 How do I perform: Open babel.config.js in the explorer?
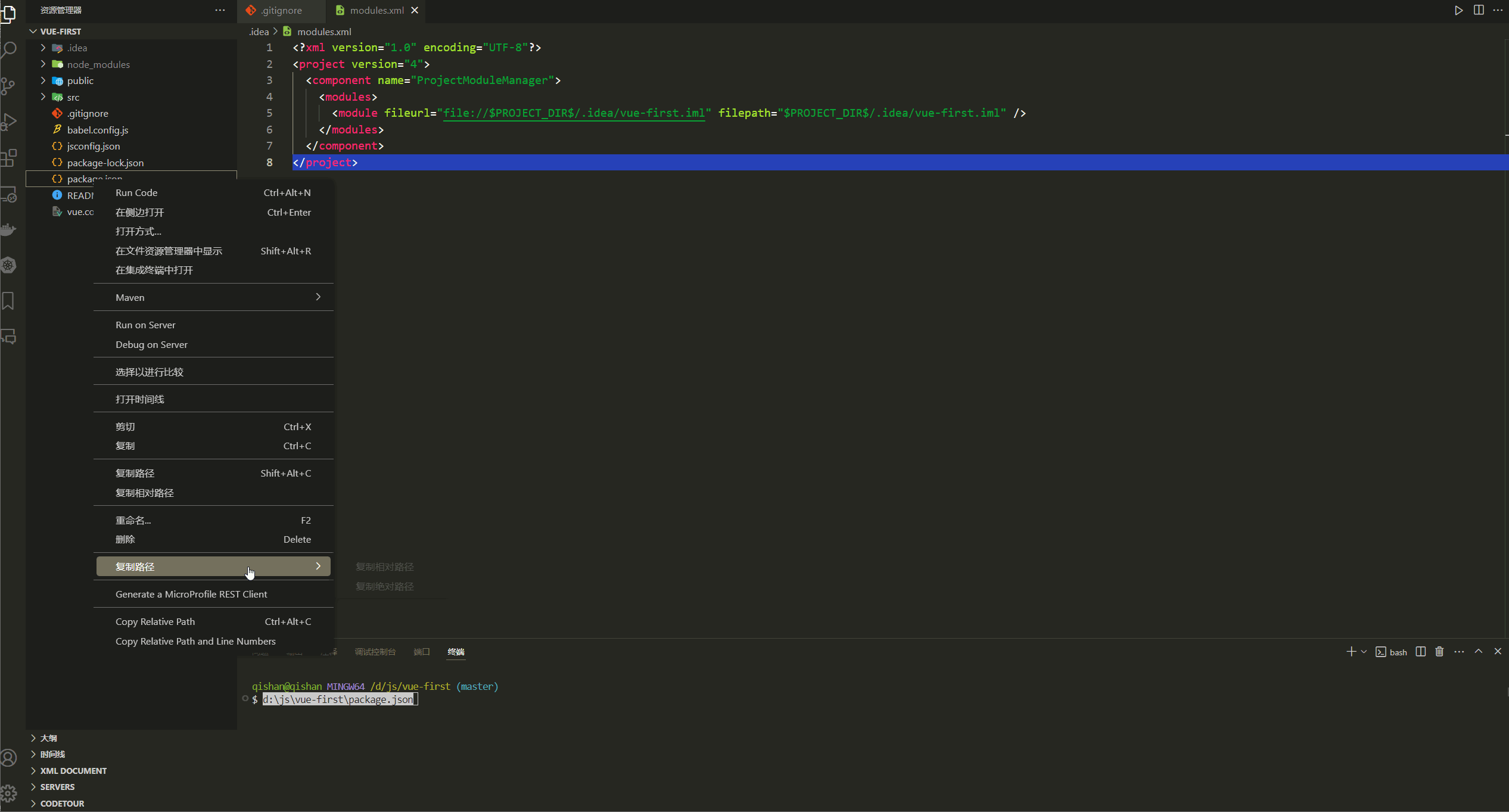pos(97,130)
